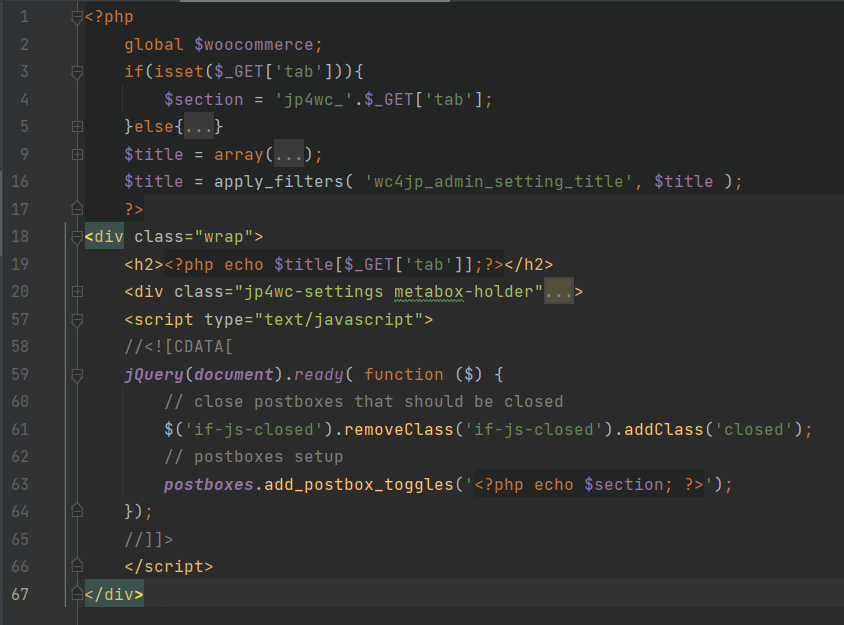The height and width of the screenshot is (625, 844).
Task: Click ellipsis after metabox-holder class attribute
Action: tap(558, 292)
